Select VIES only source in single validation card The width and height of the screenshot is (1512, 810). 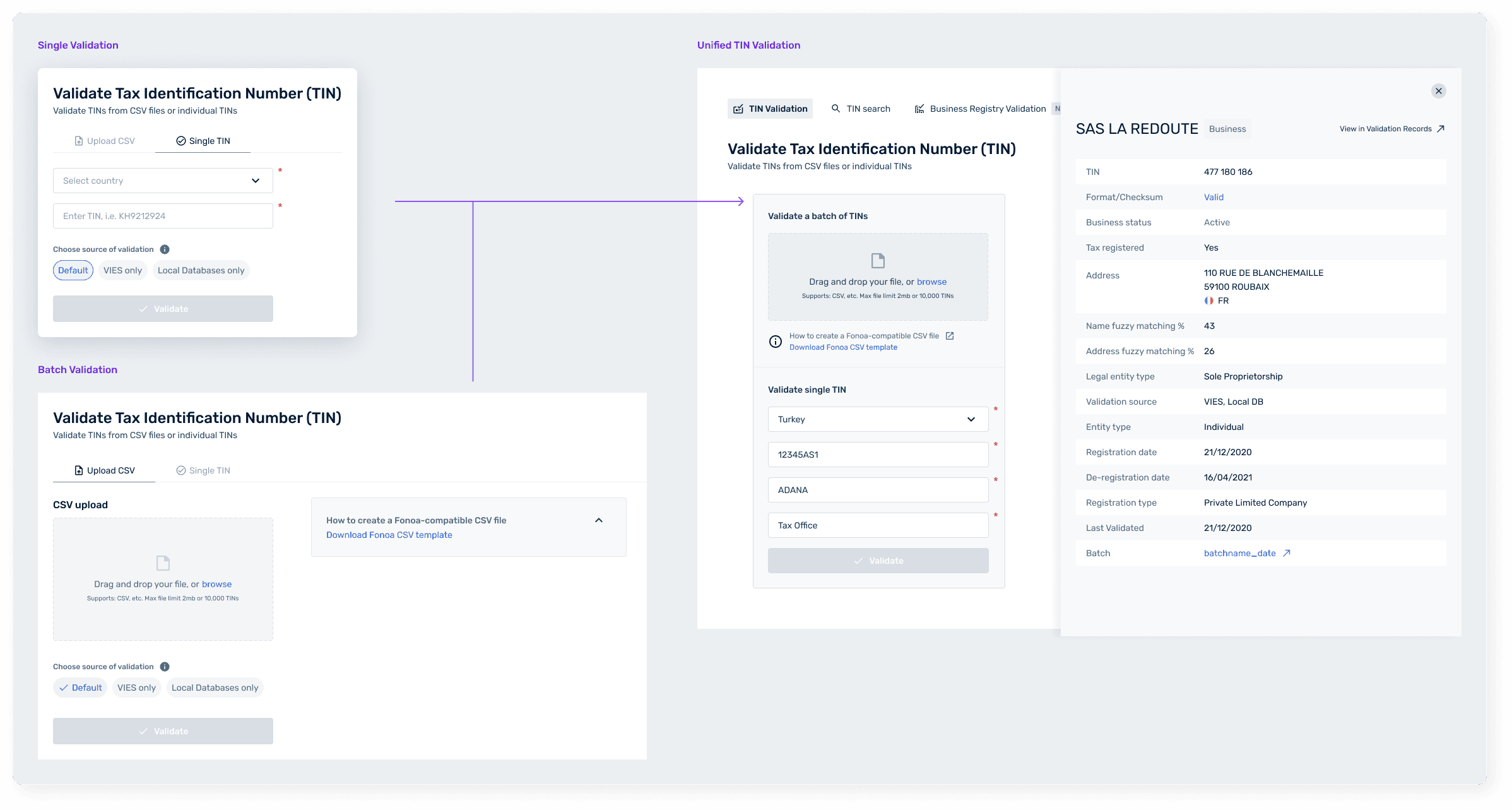pos(122,270)
